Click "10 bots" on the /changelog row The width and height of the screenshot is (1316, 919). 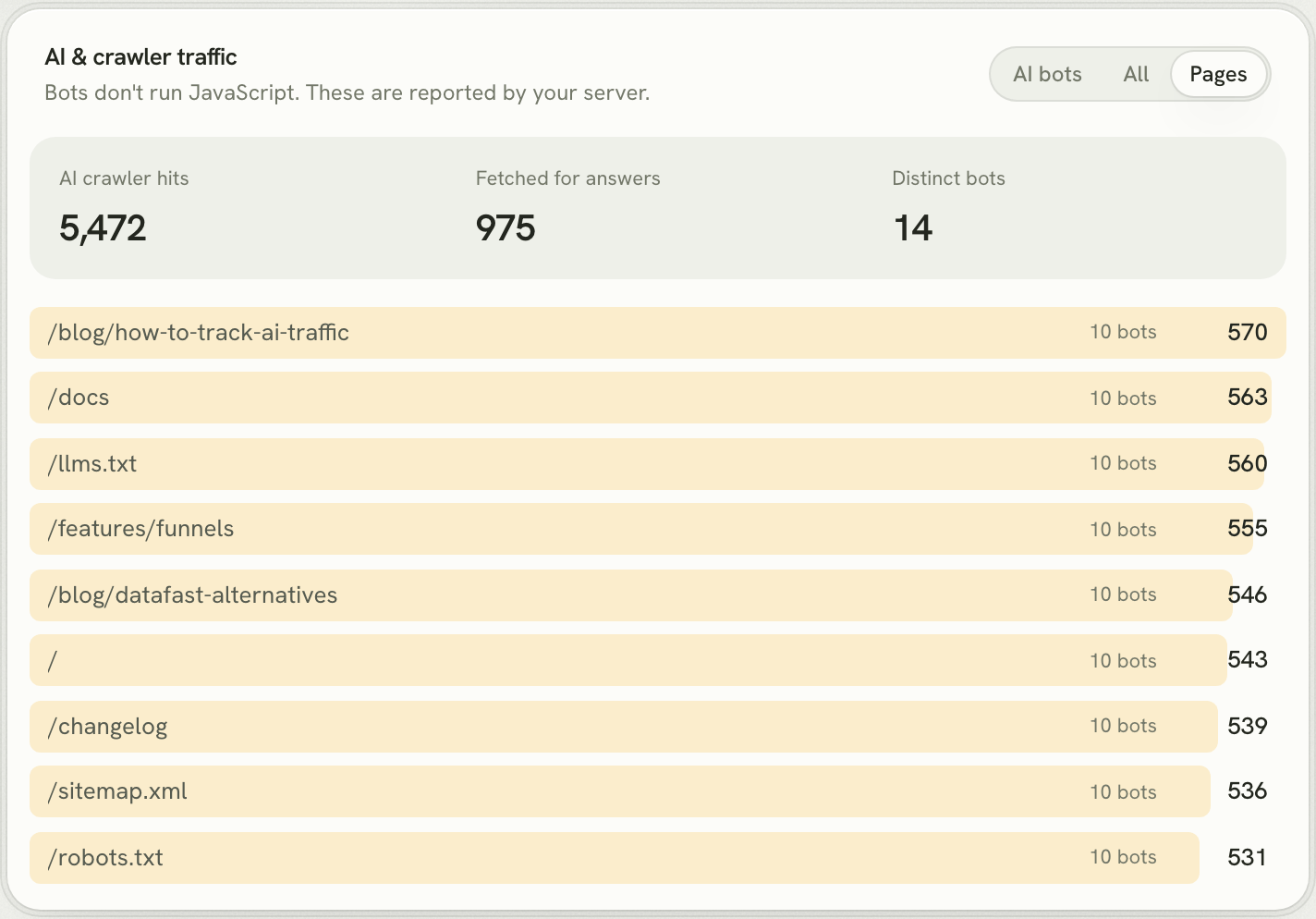[x=1123, y=726]
